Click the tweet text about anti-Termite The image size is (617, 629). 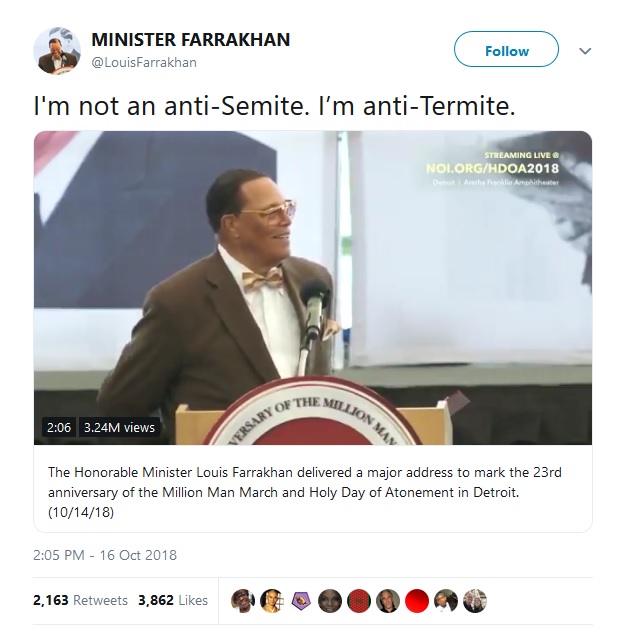[x=275, y=104]
